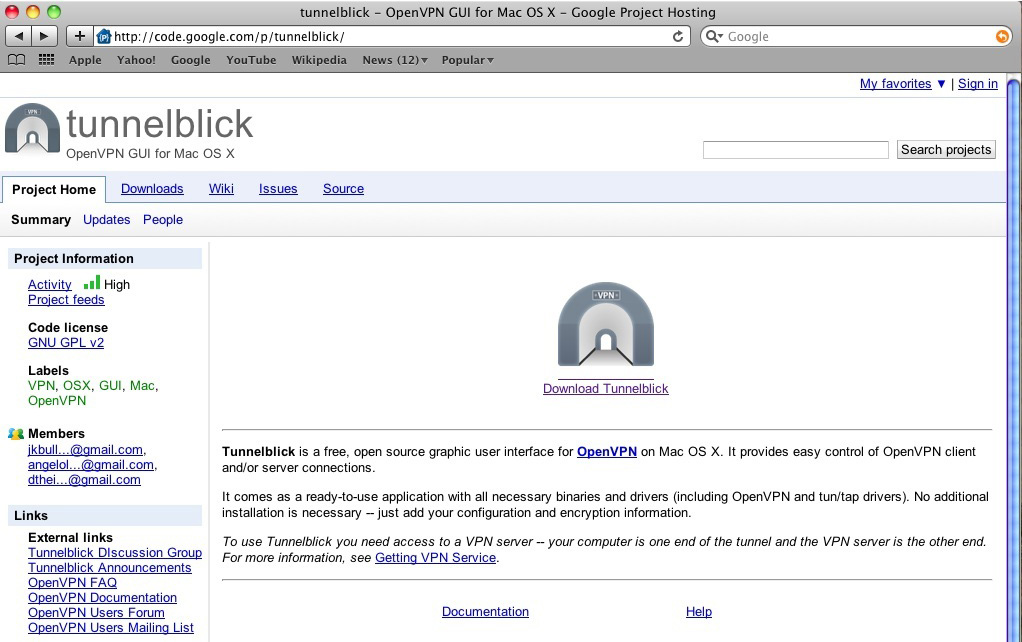Click the Tunnelblick logo in the page header

click(x=33, y=129)
